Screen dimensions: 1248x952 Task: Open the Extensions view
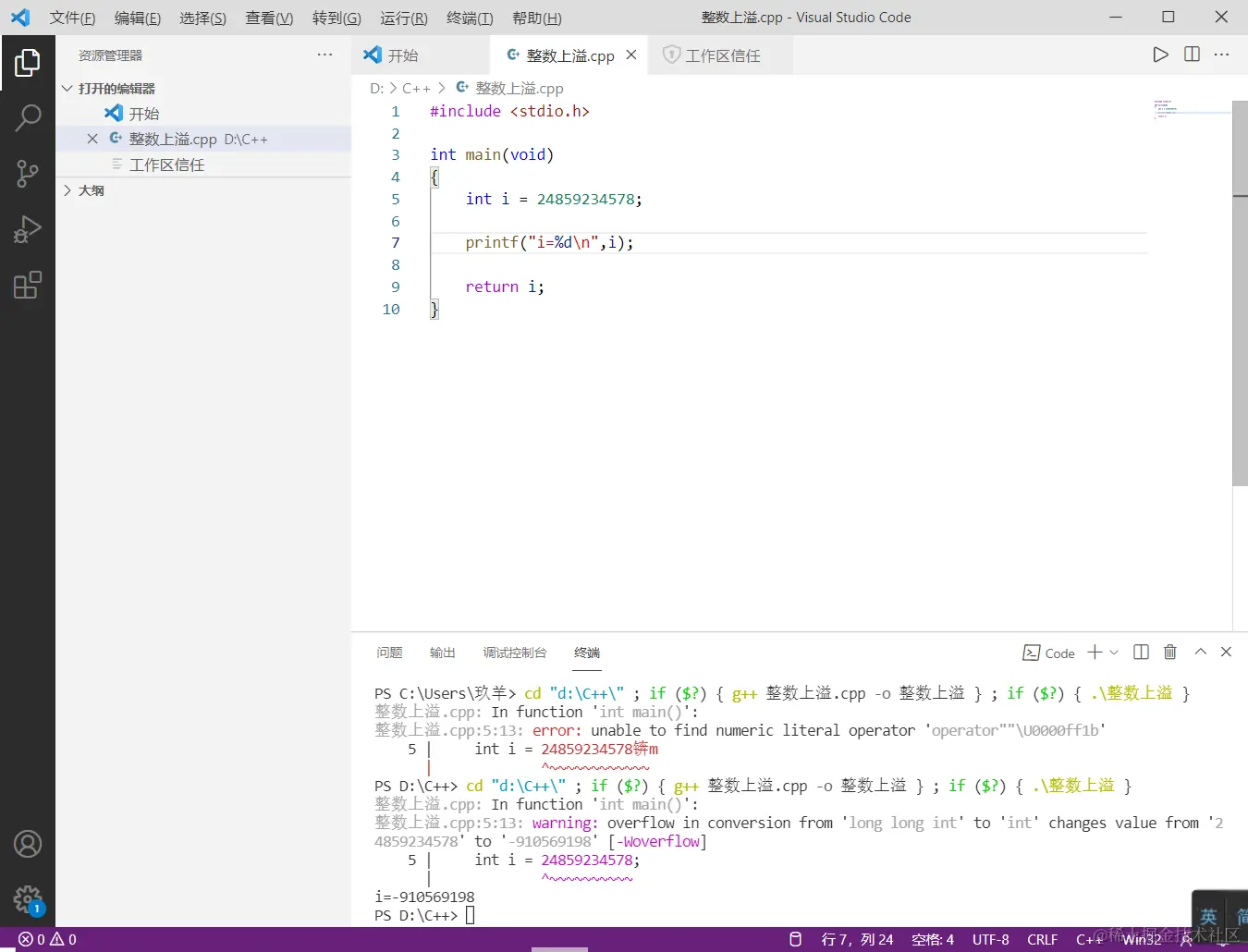[x=28, y=285]
